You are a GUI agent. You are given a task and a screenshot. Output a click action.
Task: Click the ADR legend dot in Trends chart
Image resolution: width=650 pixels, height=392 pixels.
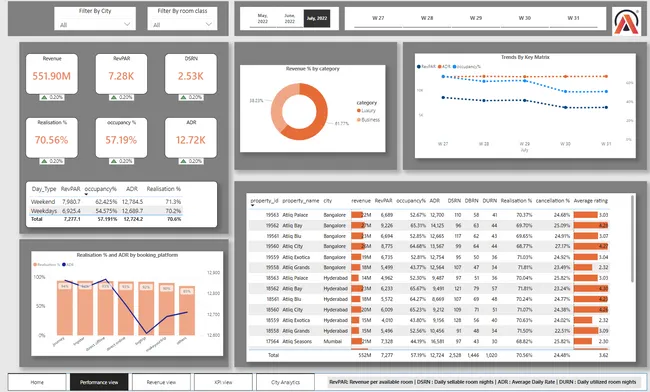pos(439,66)
